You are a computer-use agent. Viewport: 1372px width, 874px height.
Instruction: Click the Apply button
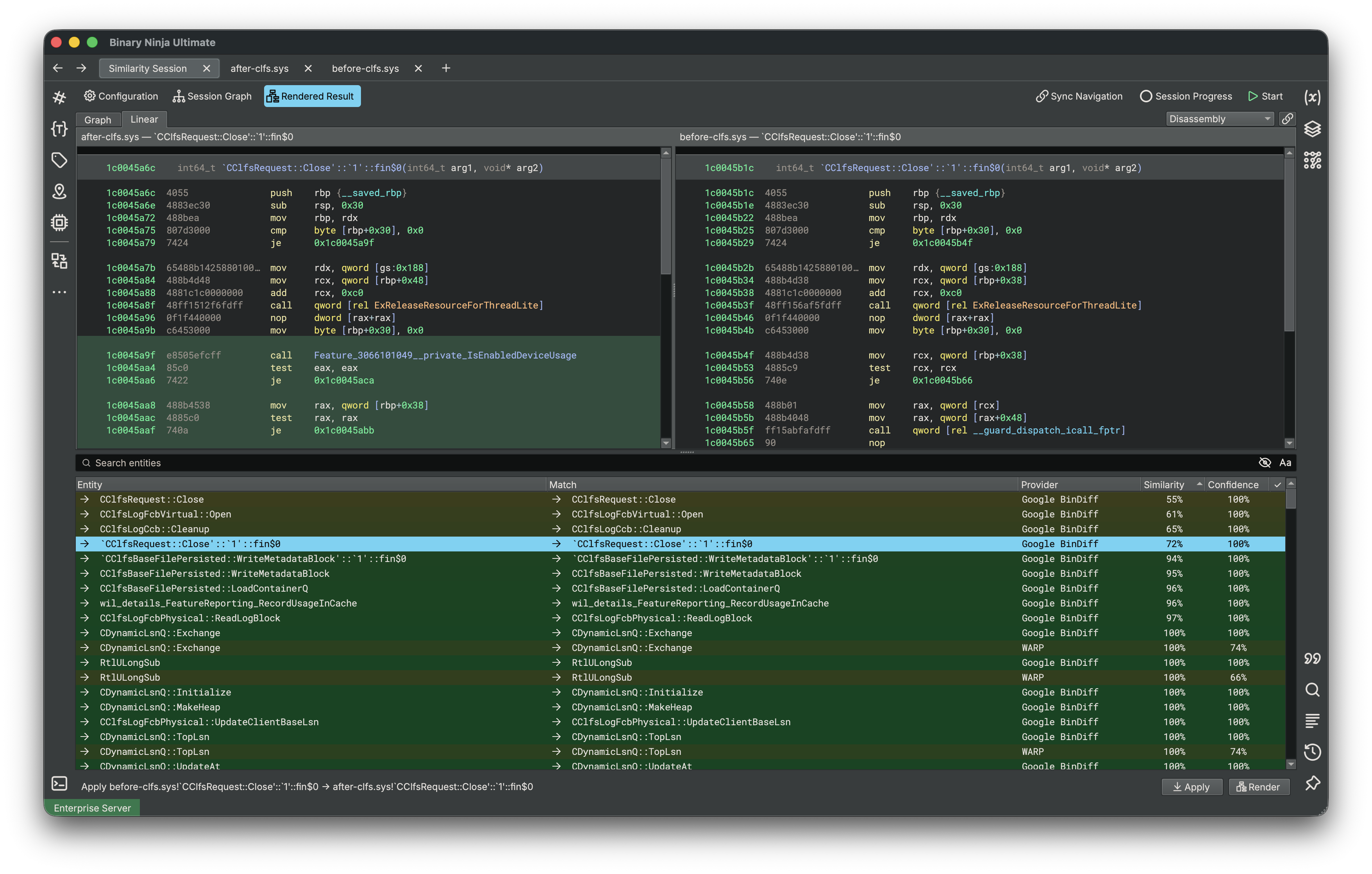coord(1192,787)
